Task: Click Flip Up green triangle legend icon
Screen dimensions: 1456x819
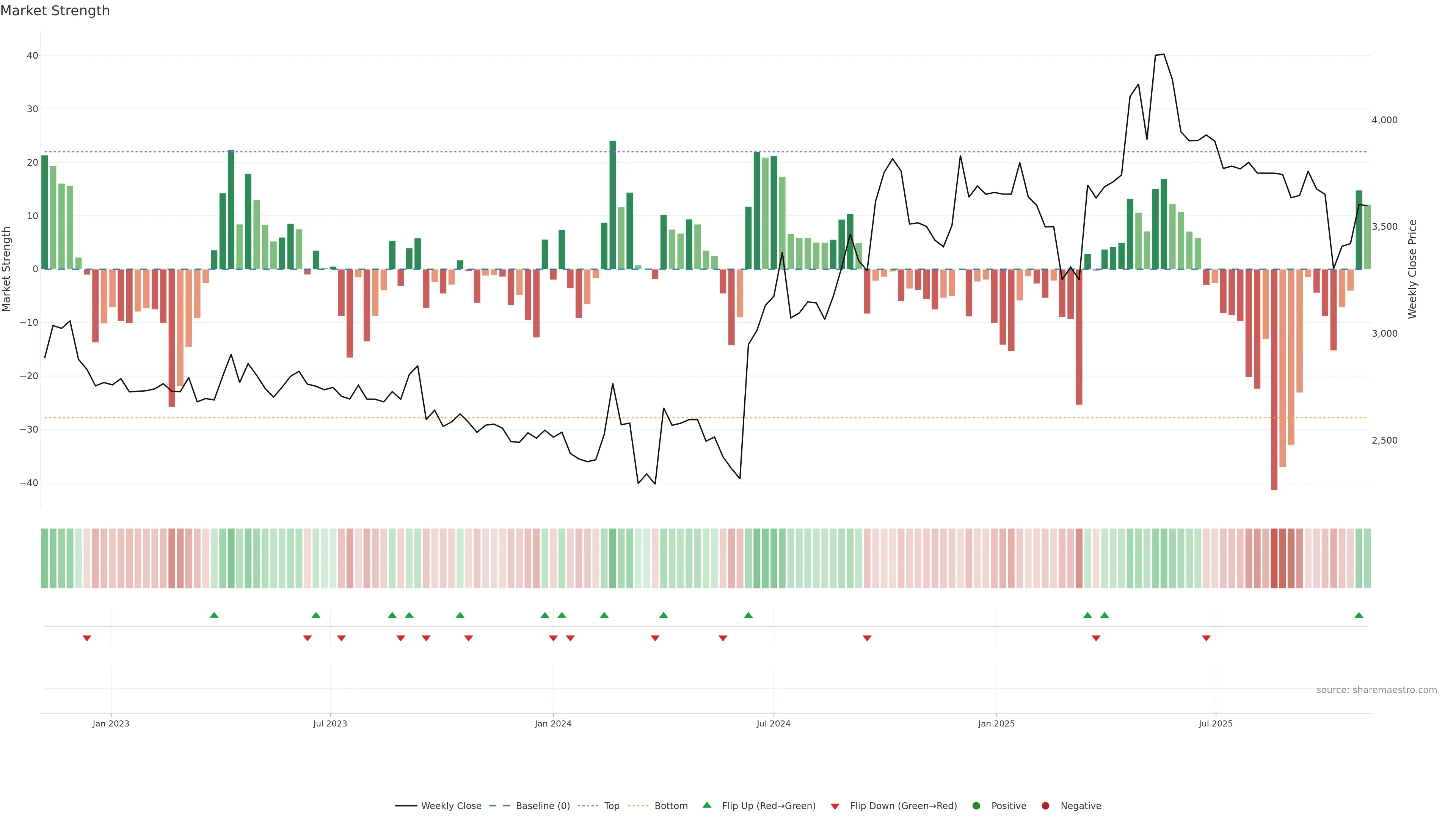Action: coord(706,805)
